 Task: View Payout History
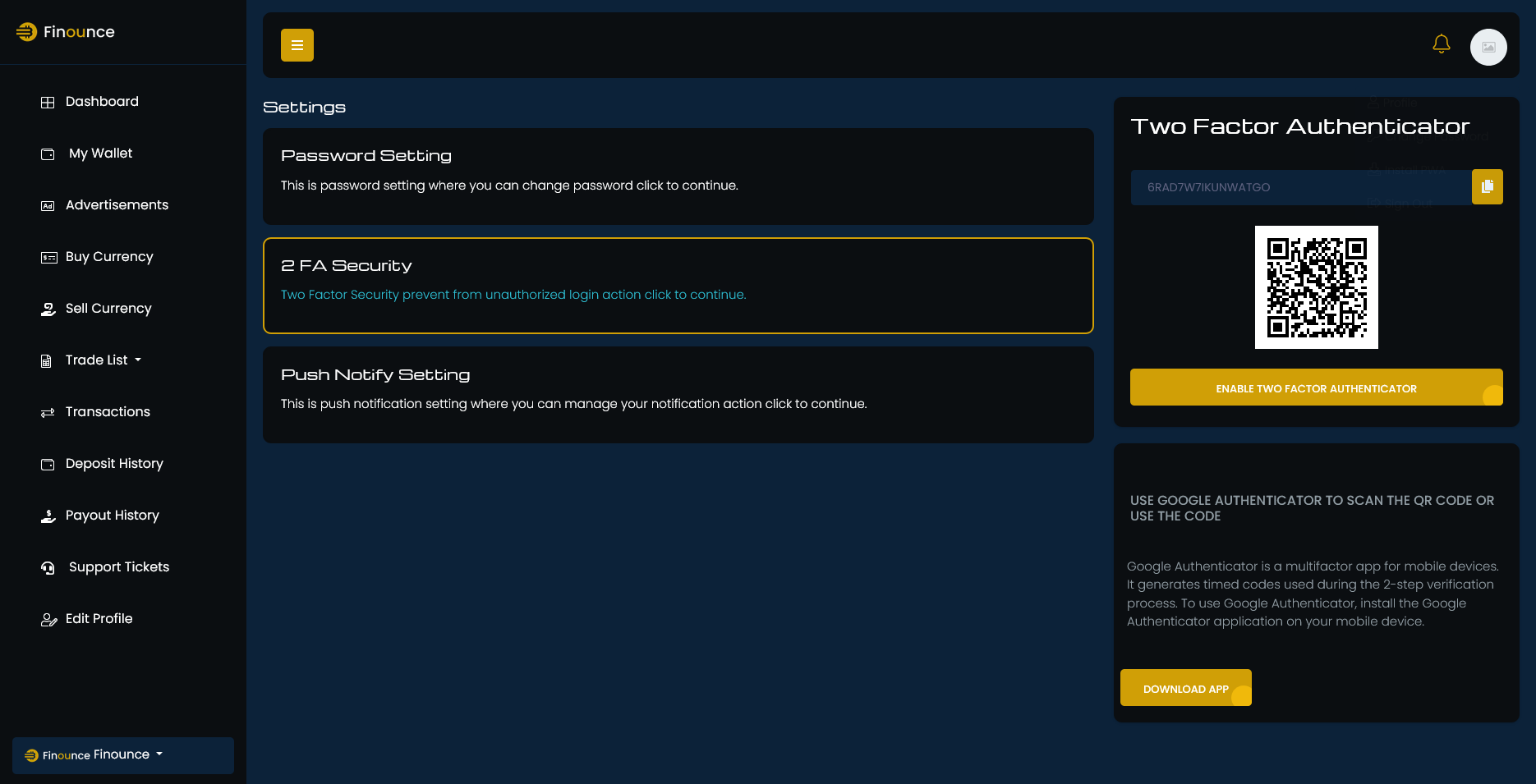[113, 516]
